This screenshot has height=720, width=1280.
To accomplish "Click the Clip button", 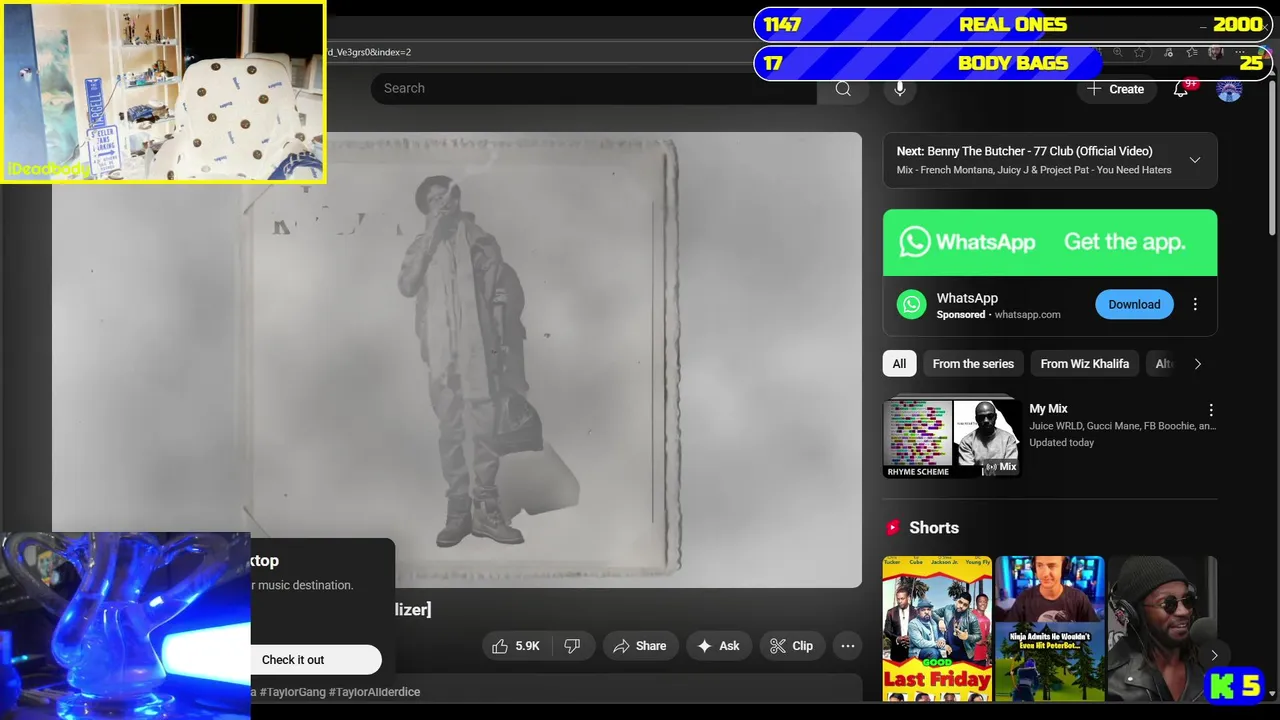I will click(x=791, y=646).
